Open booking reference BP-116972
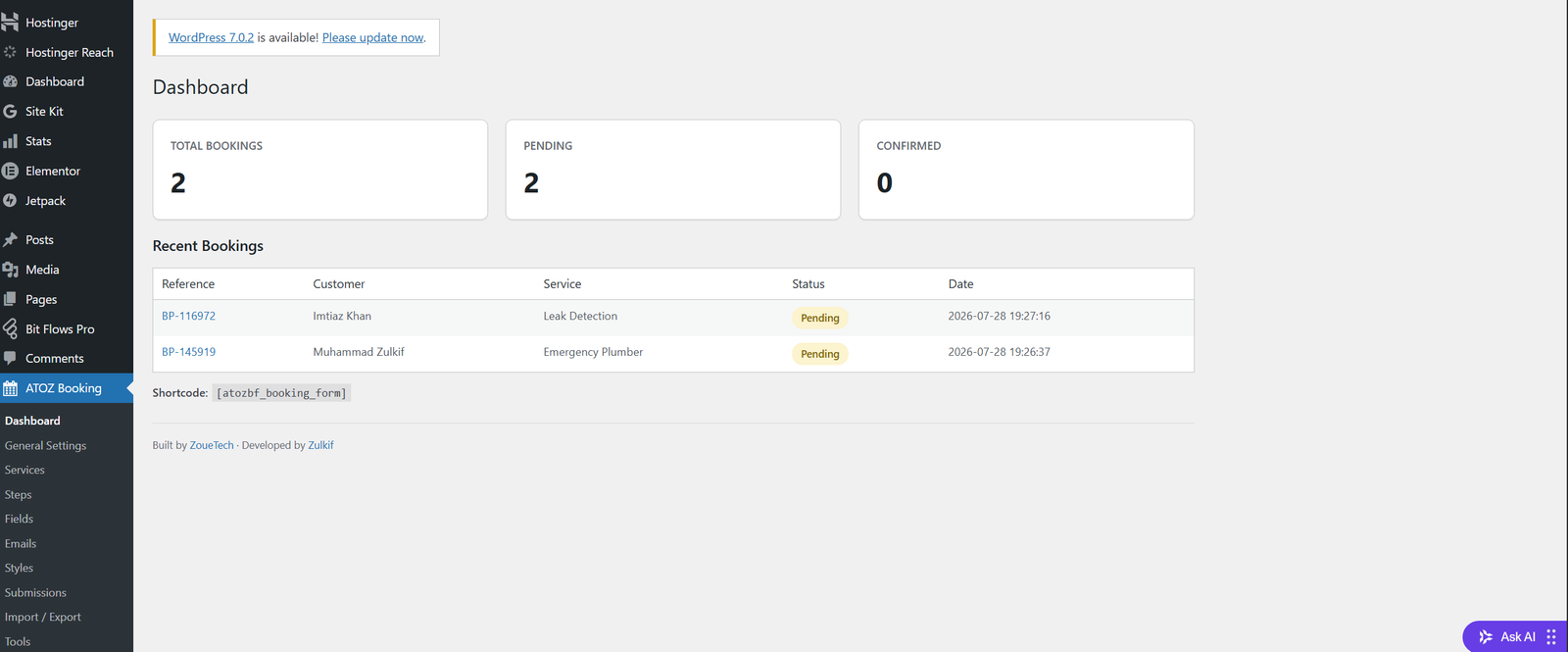Screen dimensions: 1568x652 (x=188, y=316)
